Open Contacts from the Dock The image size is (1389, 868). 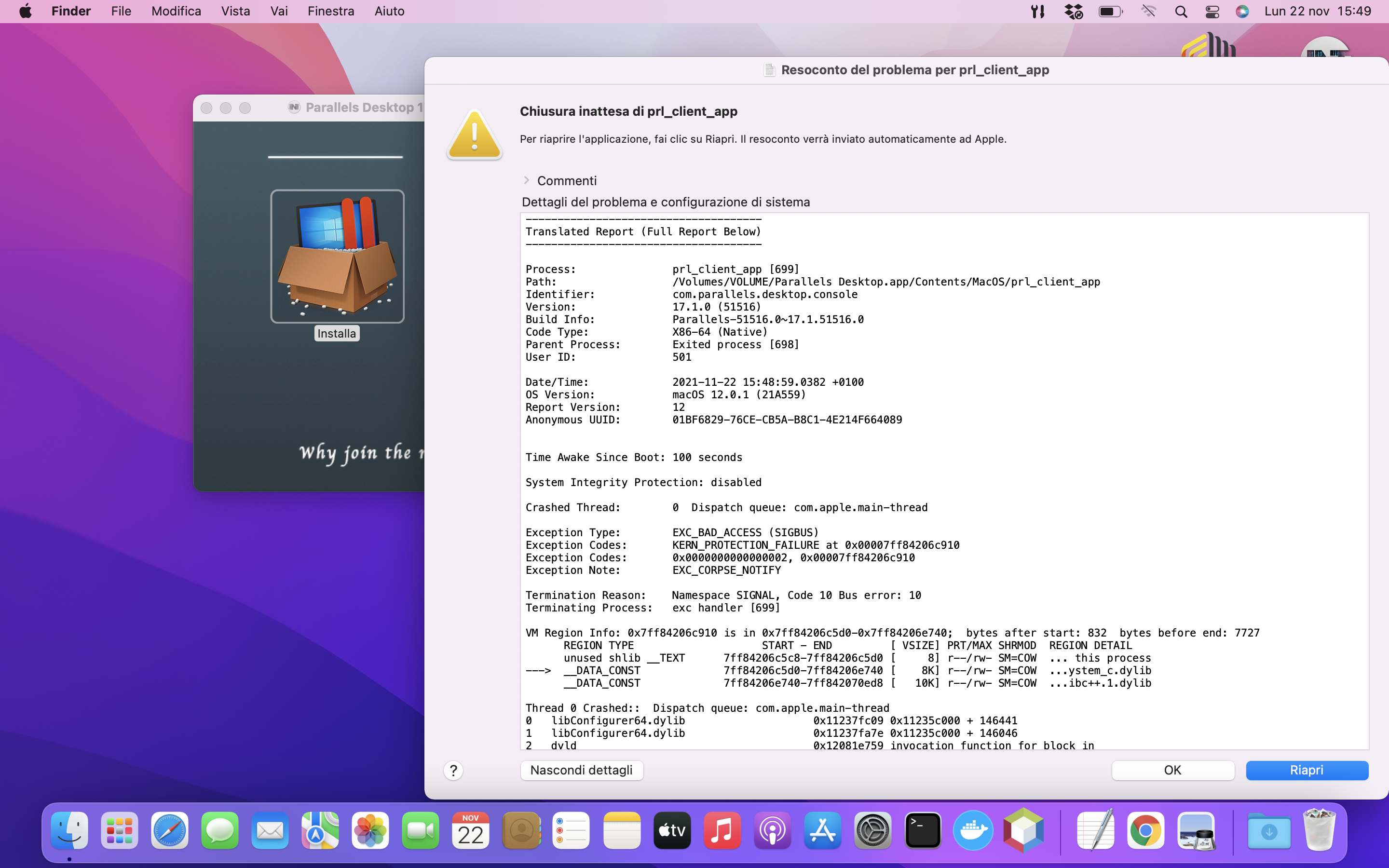[x=521, y=830]
